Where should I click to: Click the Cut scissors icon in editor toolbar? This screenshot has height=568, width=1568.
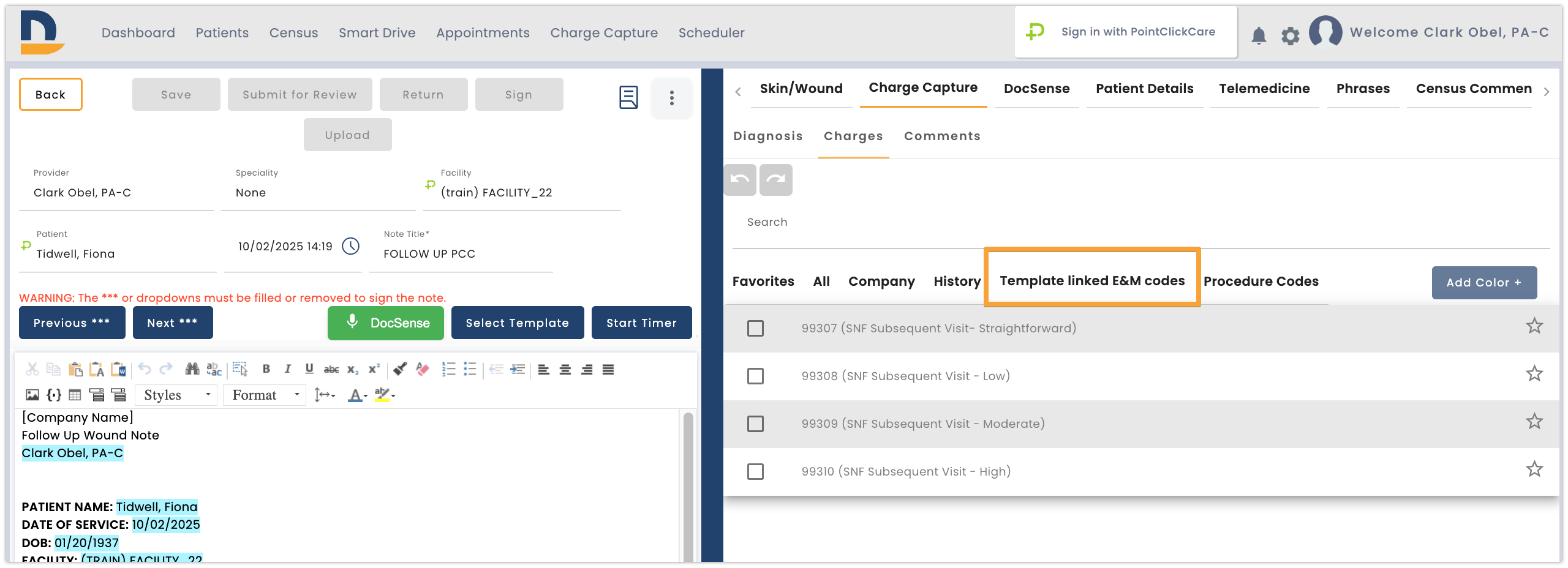(32, 369)
